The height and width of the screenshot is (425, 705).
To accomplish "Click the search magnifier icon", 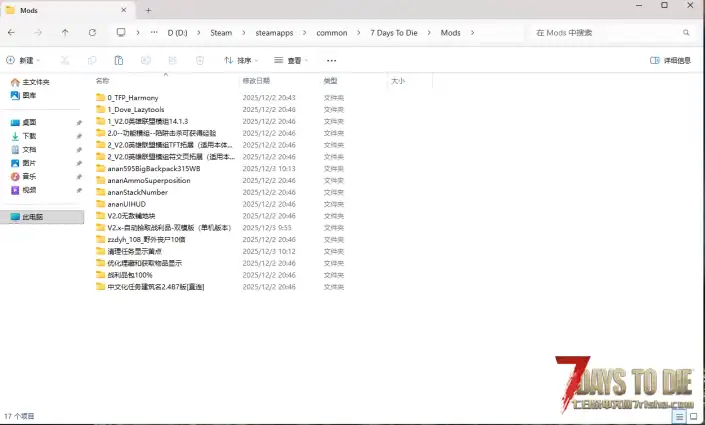I will (686, 32).
